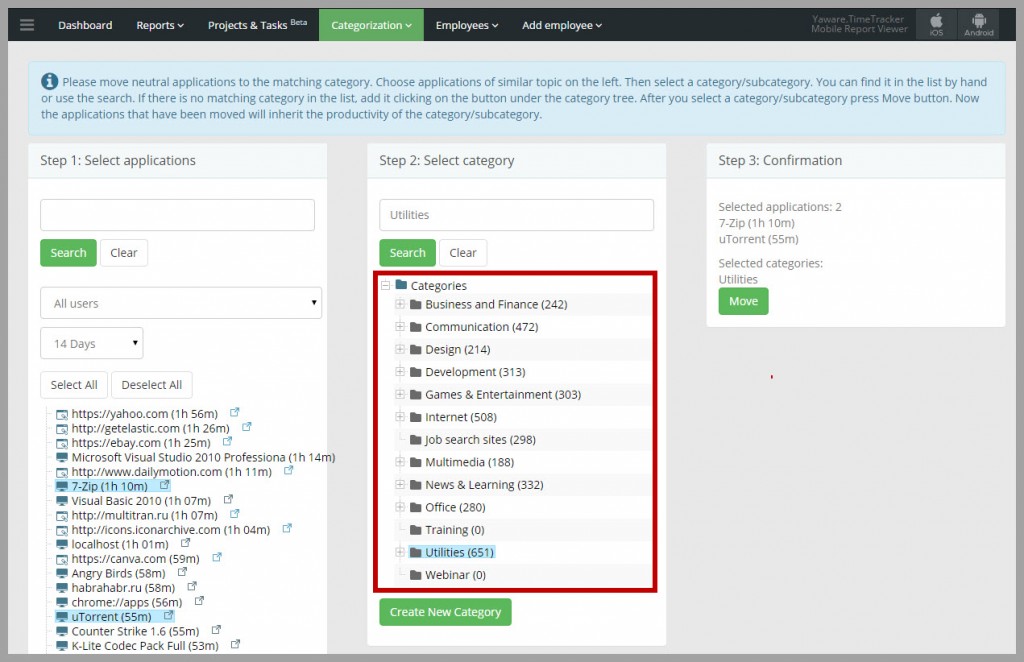Click the Deselect All button
The height and width of the screenshot is (662, 1024).
(152, 385)
